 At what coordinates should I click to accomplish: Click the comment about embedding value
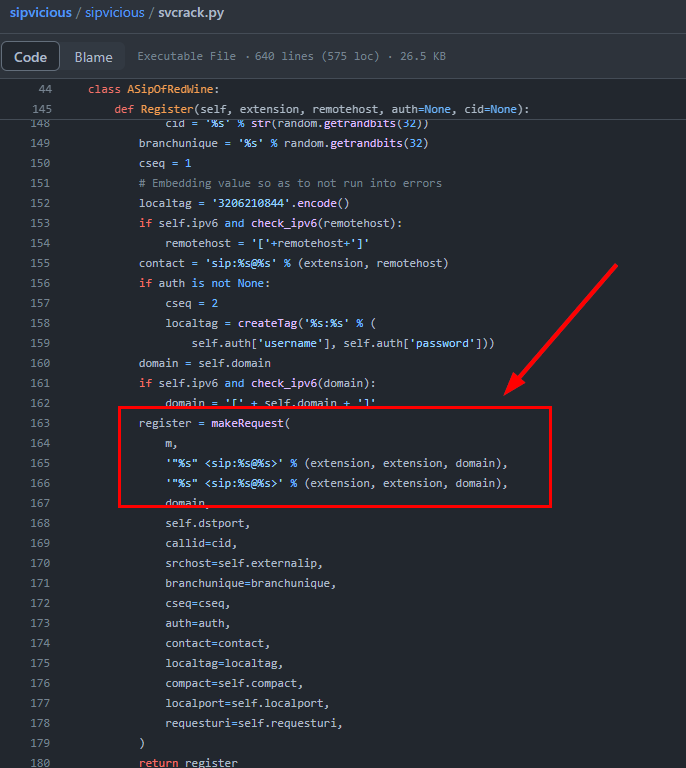click(x=290, y=183)
